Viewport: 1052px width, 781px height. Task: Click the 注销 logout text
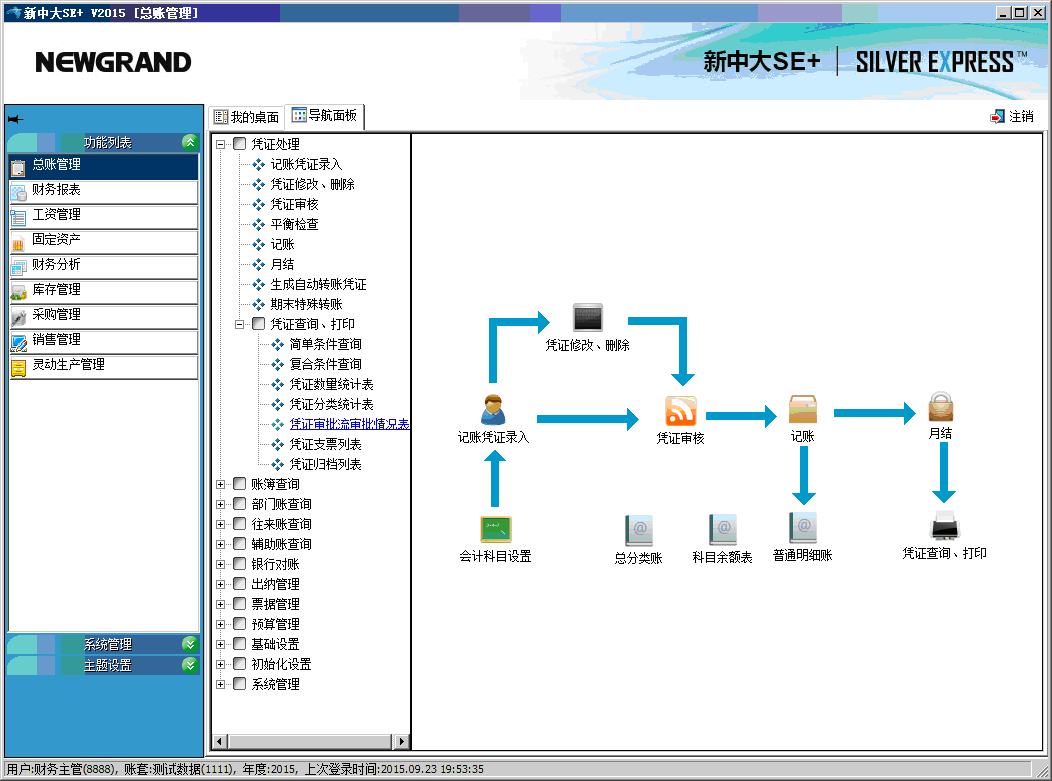pos(1021,117)
